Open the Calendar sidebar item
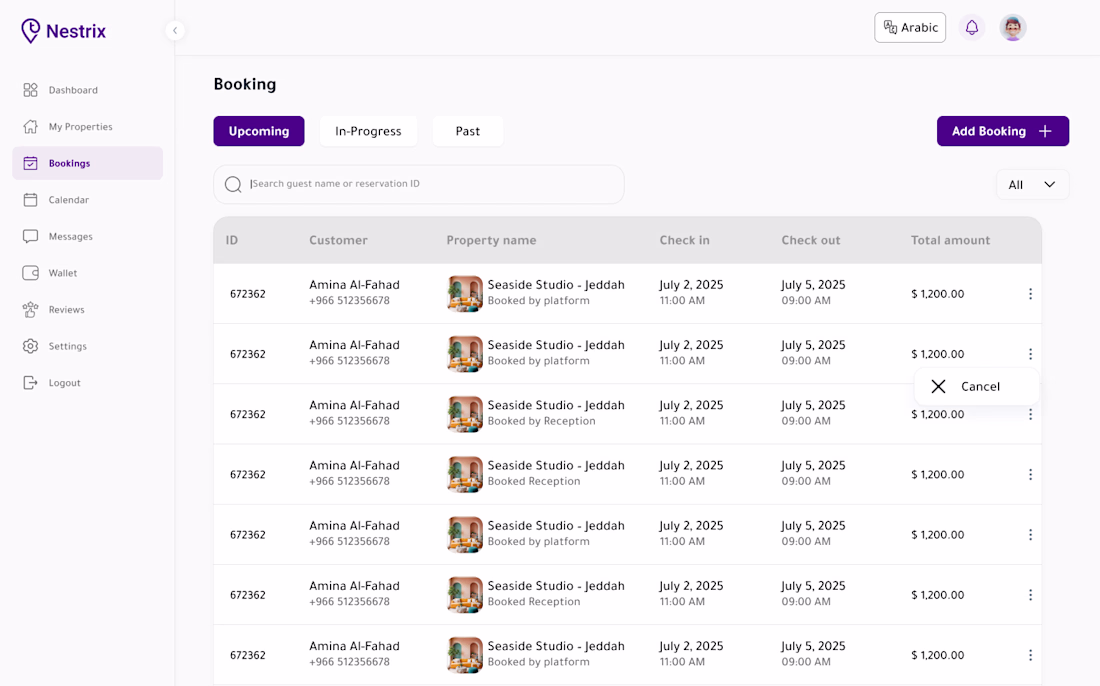Image resolution: width=1100 pixels, height=686 pixels. (88, 200)
